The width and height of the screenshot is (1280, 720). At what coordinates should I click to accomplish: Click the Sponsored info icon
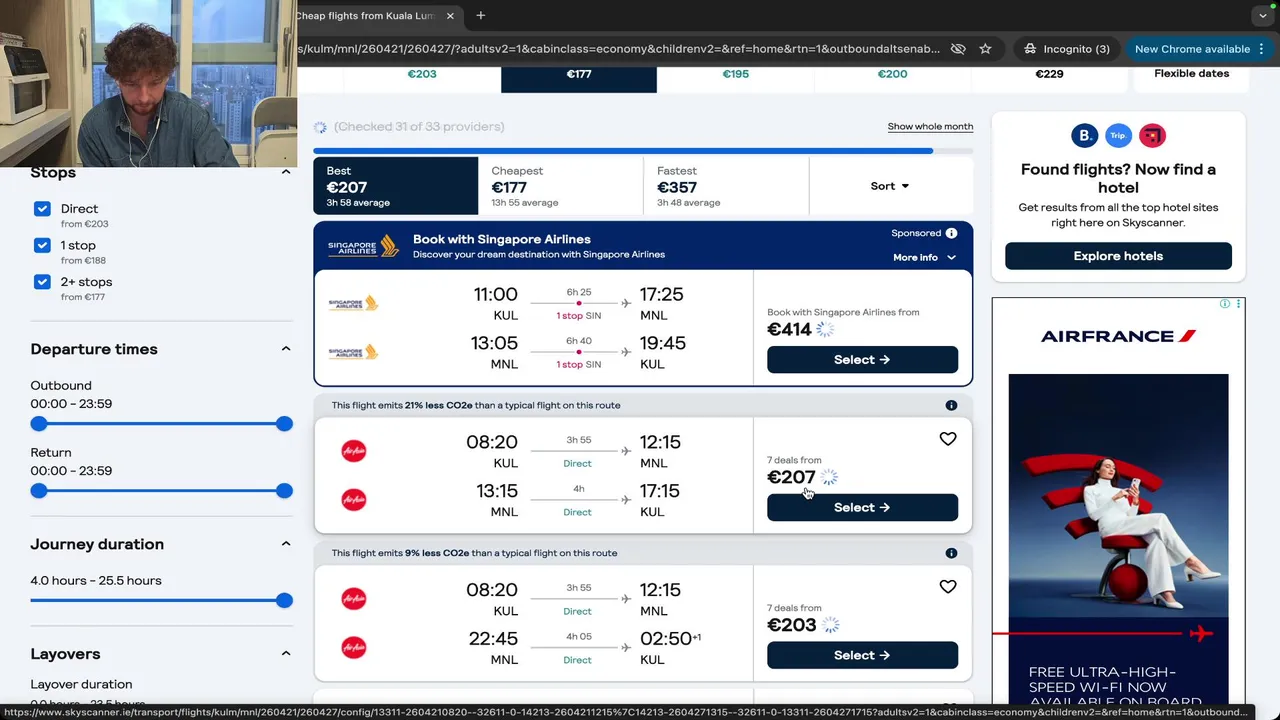click(x=951, y=233)
